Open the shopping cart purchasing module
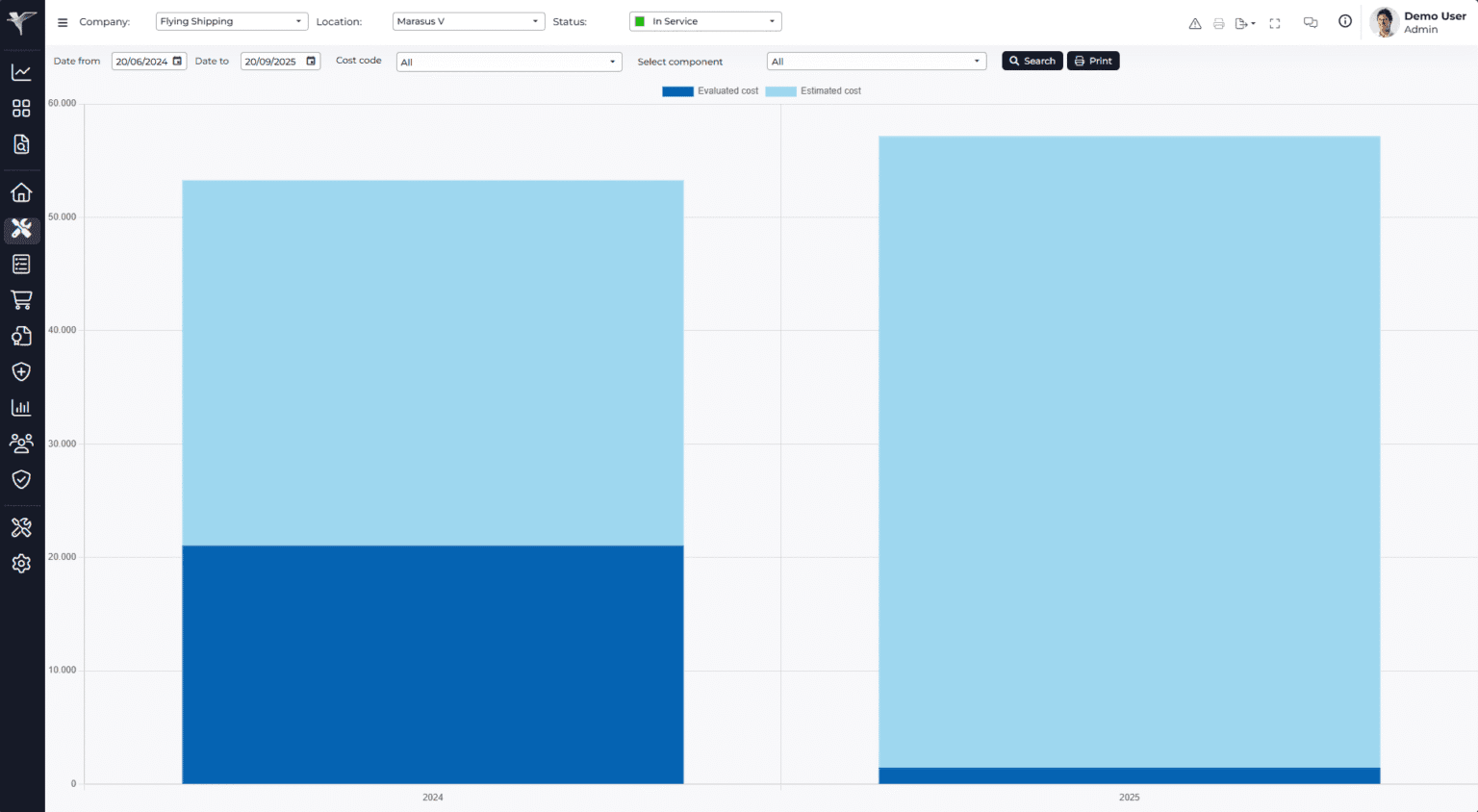Viewport: 1478px width, 812px height. [x=21, y=299]
